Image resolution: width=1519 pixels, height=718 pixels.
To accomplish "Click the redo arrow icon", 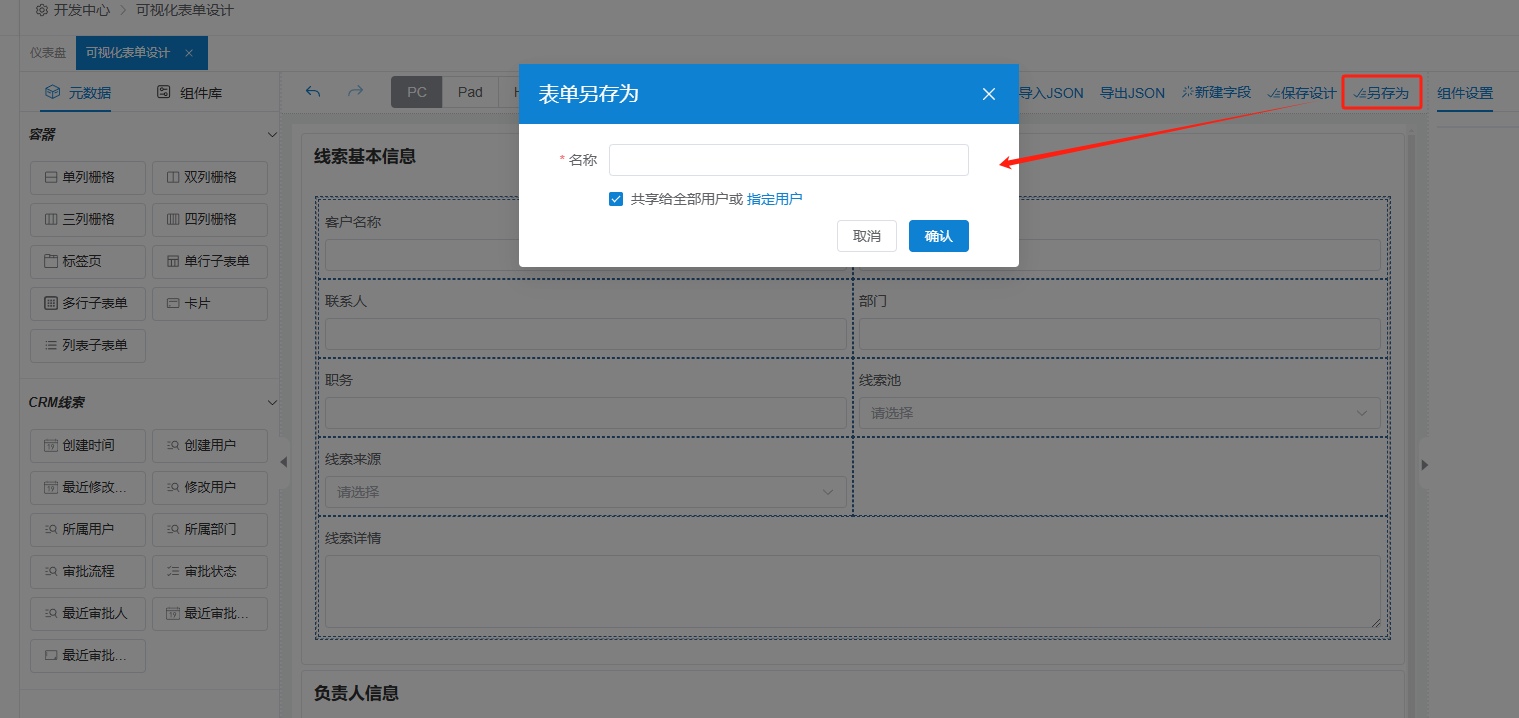I will pyautogui.click(x=355, y=92).
